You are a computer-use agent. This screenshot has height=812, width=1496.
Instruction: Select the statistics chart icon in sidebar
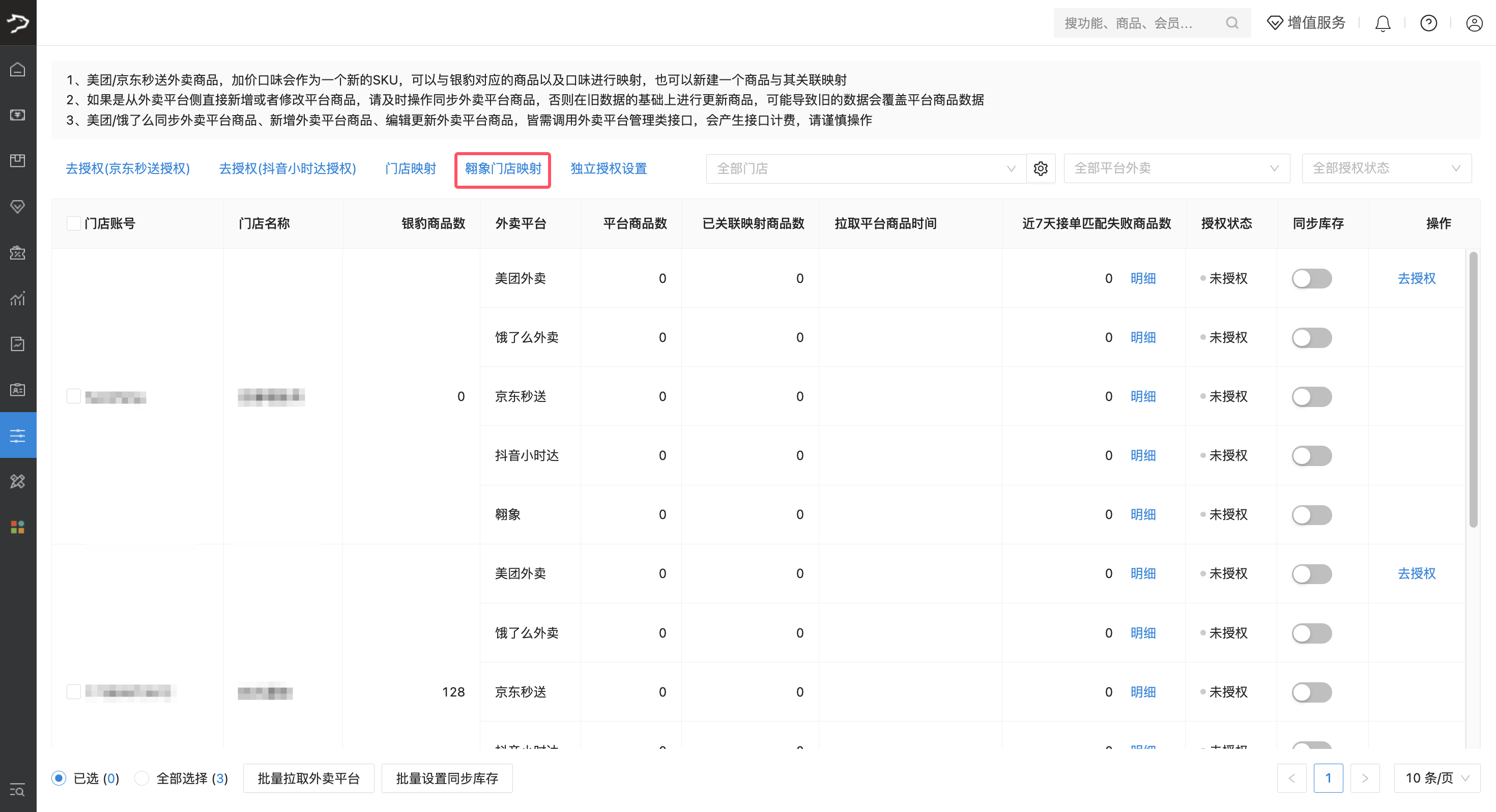(17, 298)
